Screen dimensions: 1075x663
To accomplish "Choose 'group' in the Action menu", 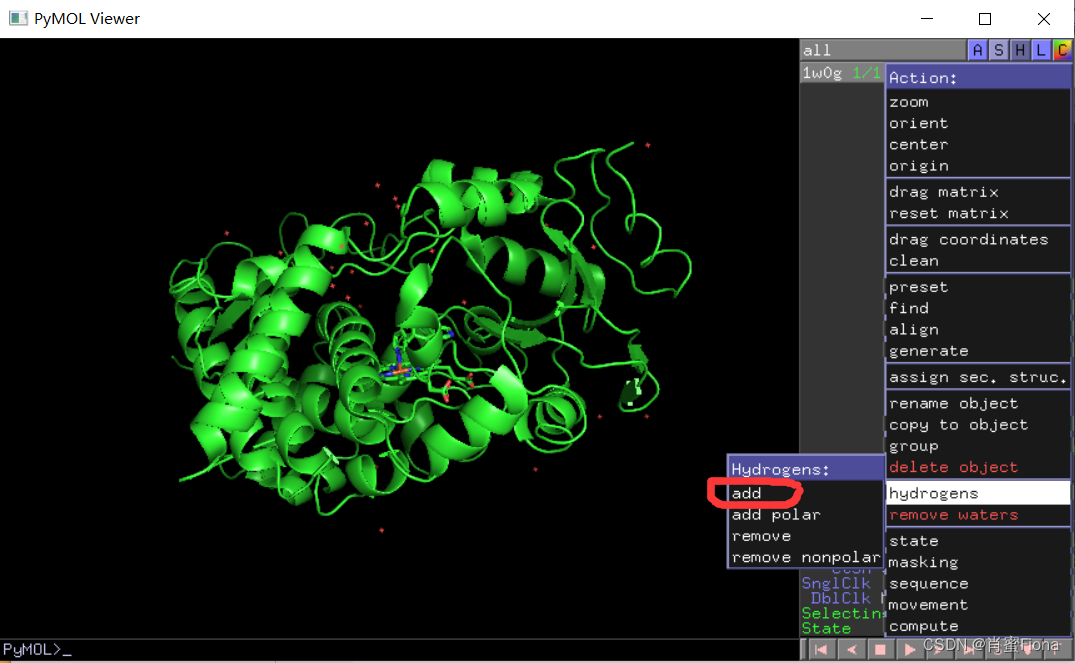I will (978, 445).
